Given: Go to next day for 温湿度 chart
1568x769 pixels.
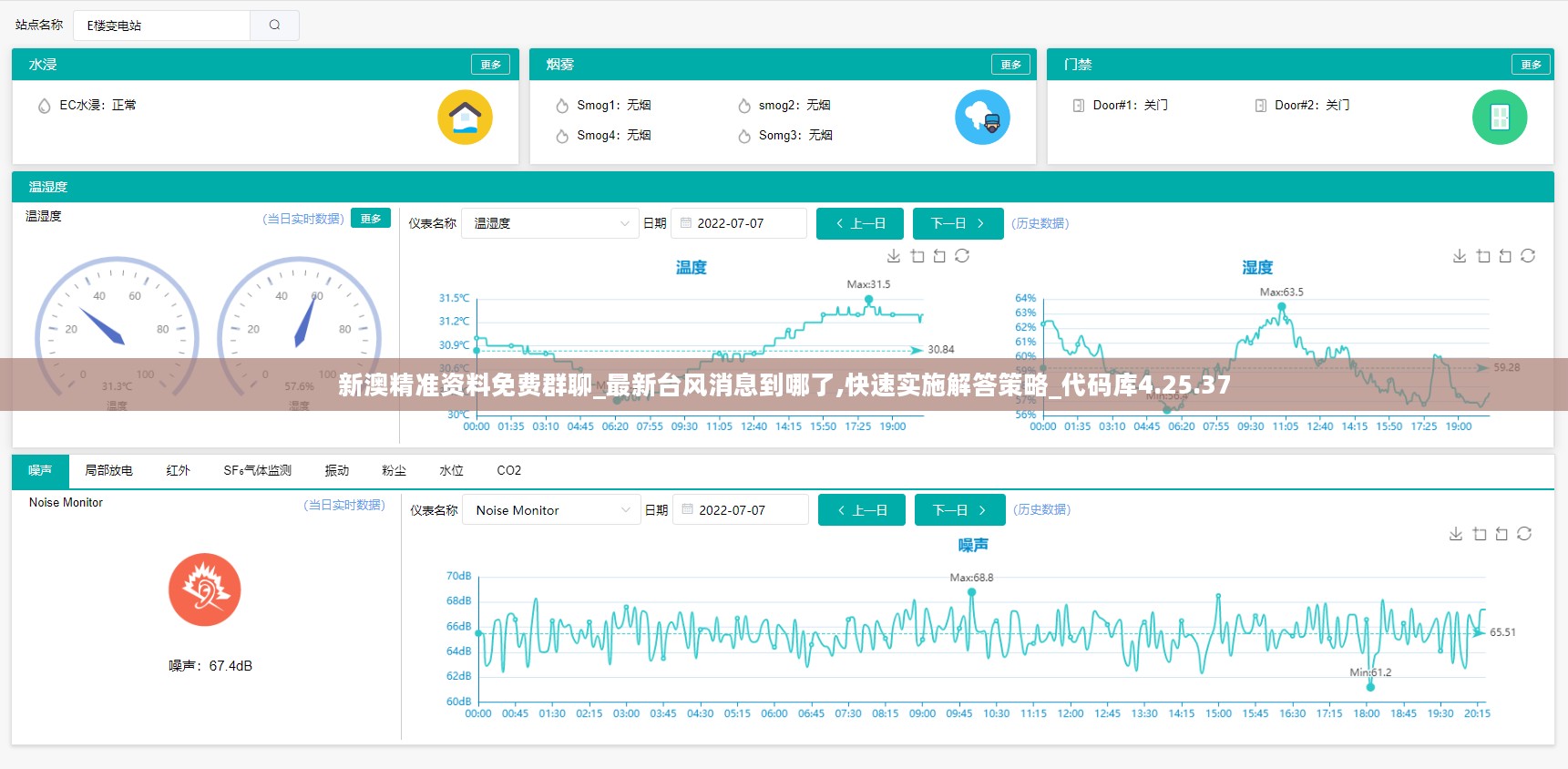Looking at the screenshot, I should [x=958, y=223].
